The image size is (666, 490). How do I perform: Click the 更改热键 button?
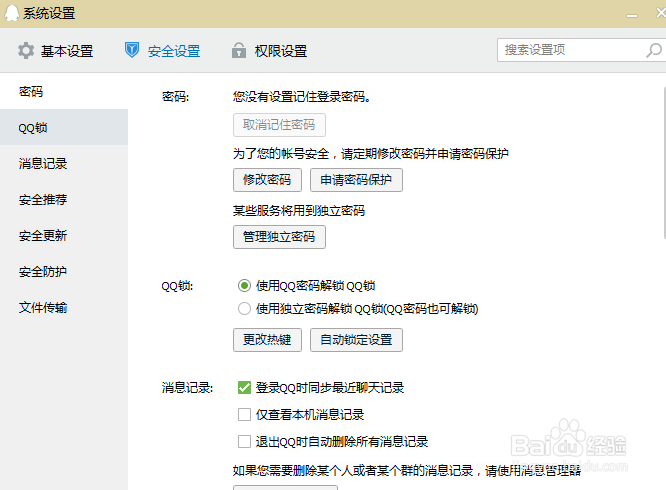(267, 340)
